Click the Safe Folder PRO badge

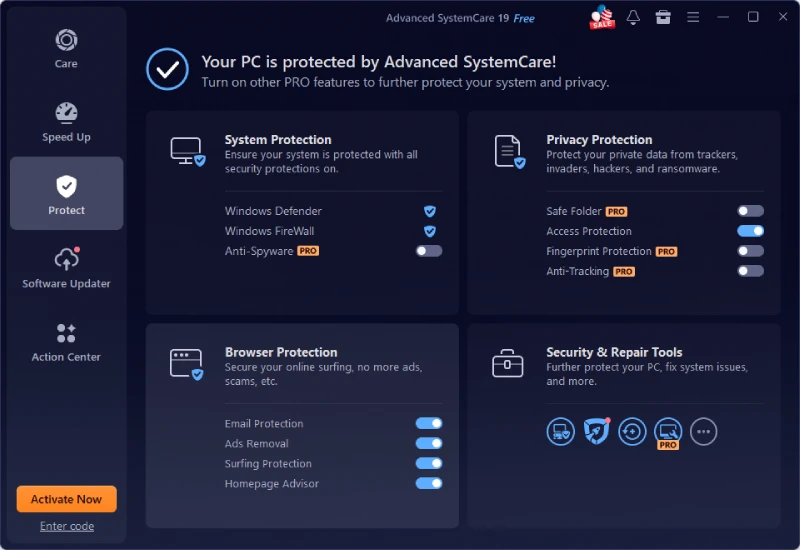point(616,211)
